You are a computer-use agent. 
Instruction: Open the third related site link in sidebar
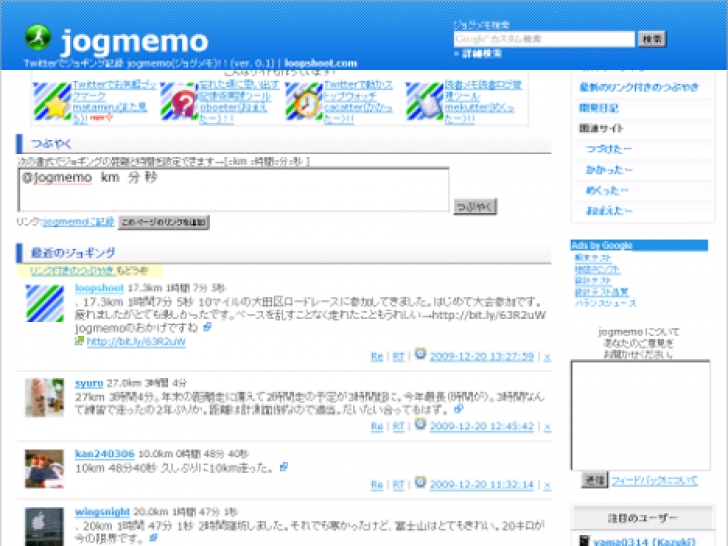607,190
